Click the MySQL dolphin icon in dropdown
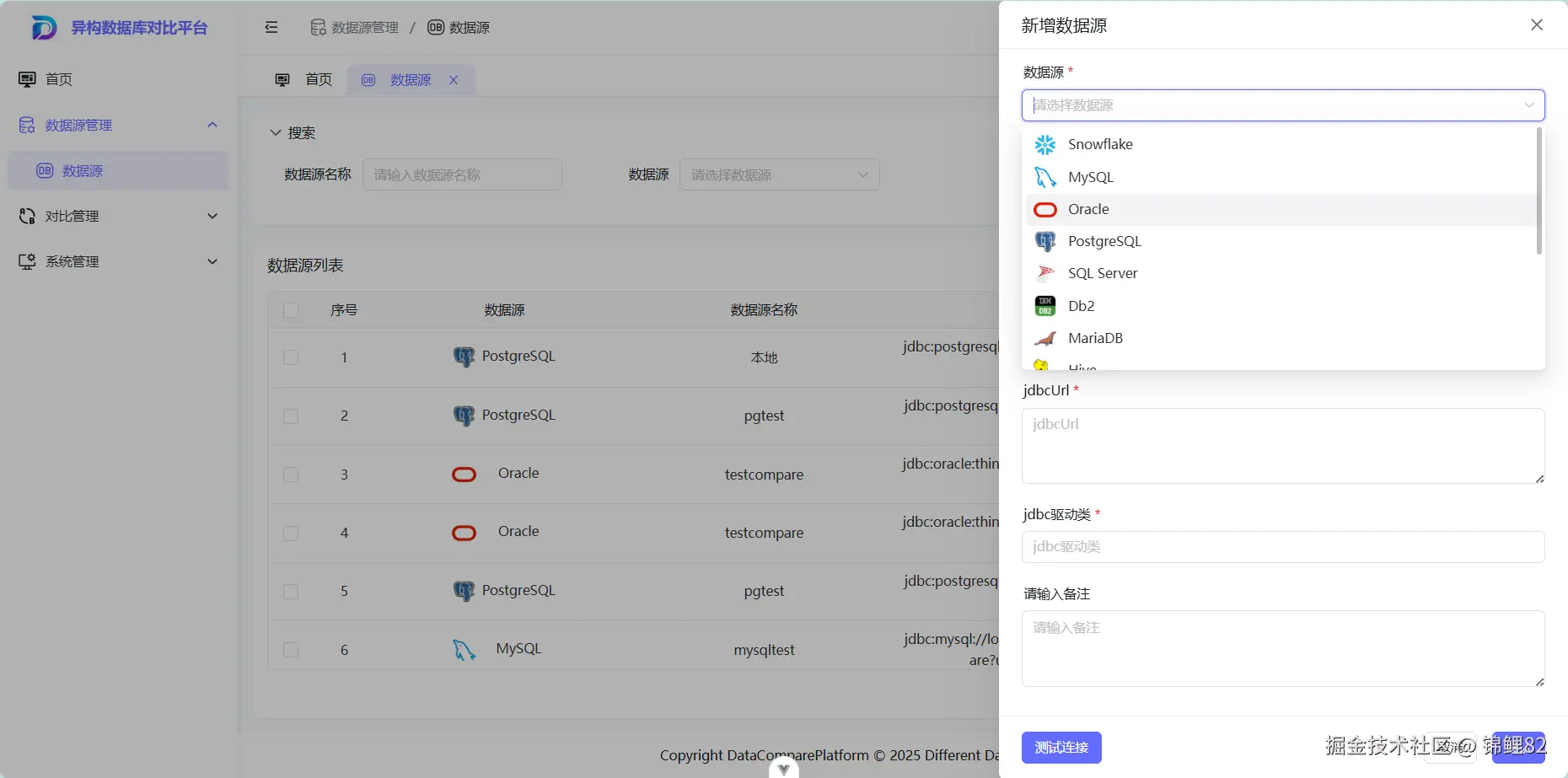This screenshot has height=778, width=1568. click(x=1045, y=177)
